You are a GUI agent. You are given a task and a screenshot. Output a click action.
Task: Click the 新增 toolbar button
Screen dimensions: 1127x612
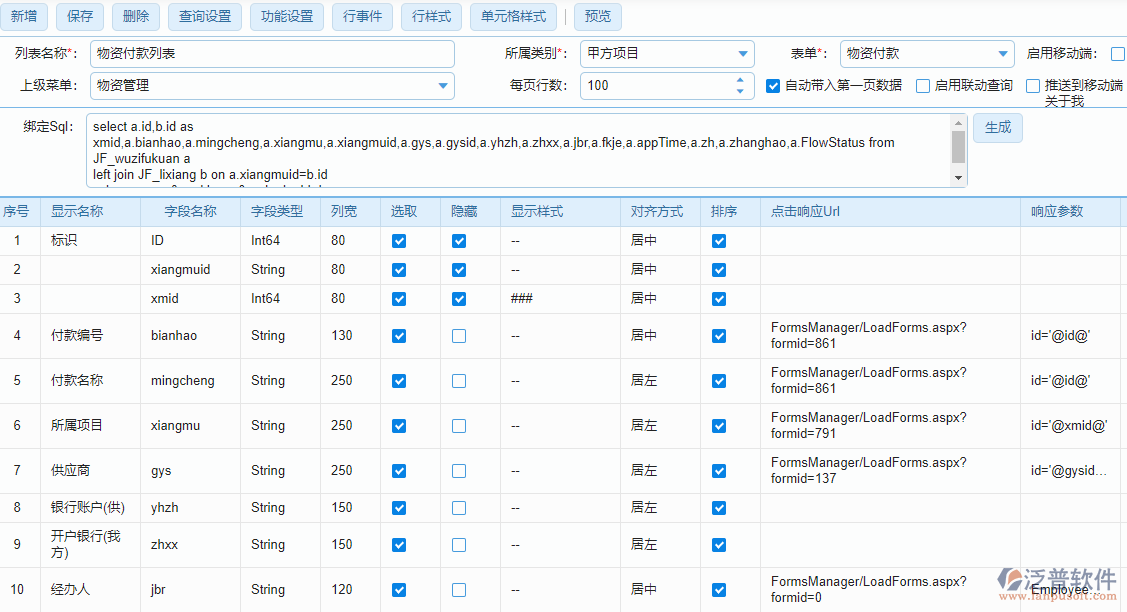(23, 16)
